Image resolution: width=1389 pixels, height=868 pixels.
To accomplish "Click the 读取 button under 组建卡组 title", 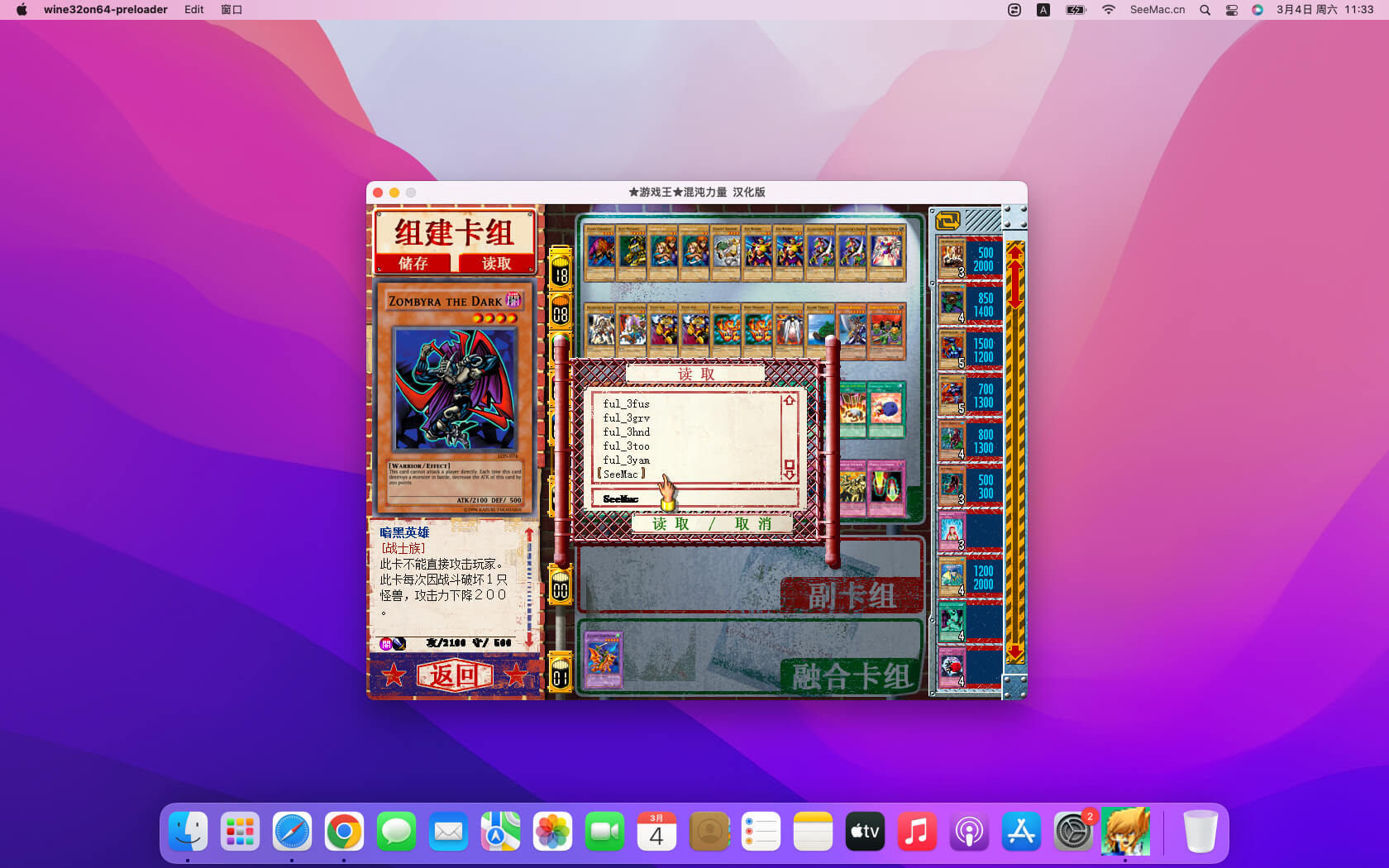I will pyautogui.click(x=496, y=264).
